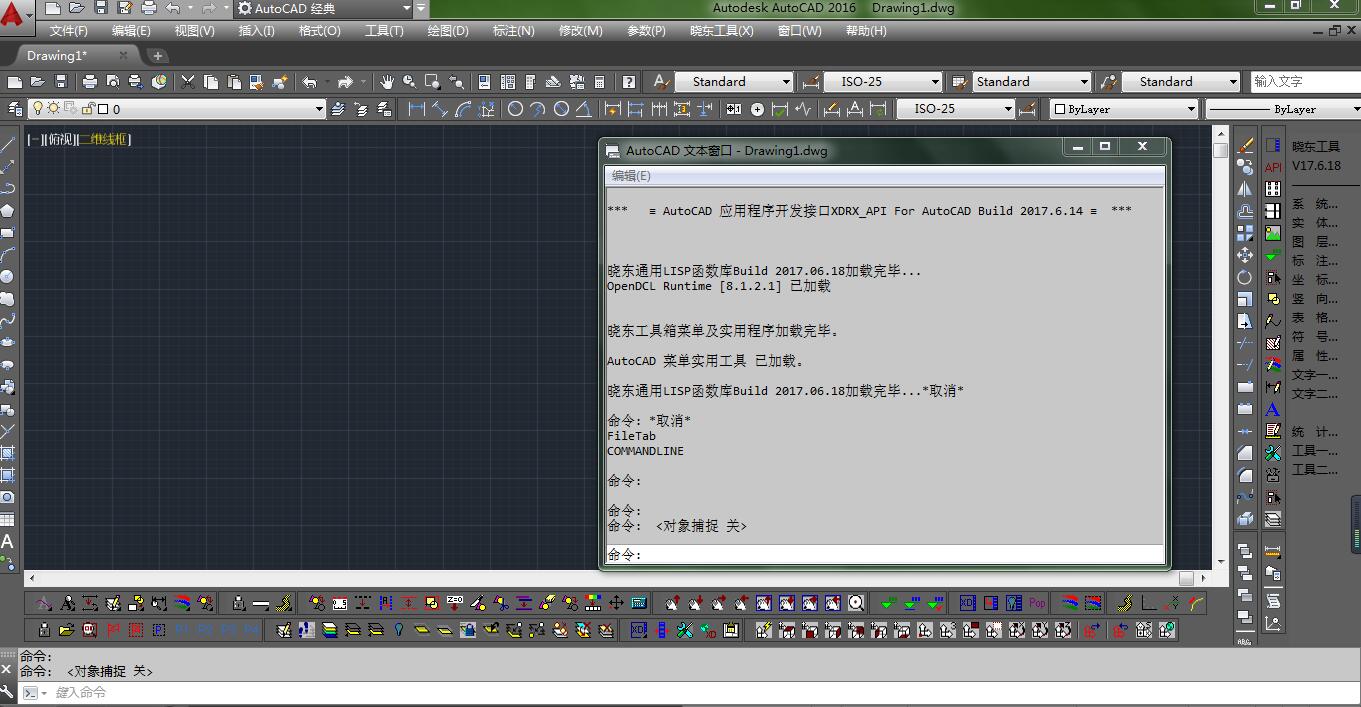This screenshot has width=1361, height=707.
Task: Open the Help question mark icon
Action: pyautogui.click(x=629, y=82)
